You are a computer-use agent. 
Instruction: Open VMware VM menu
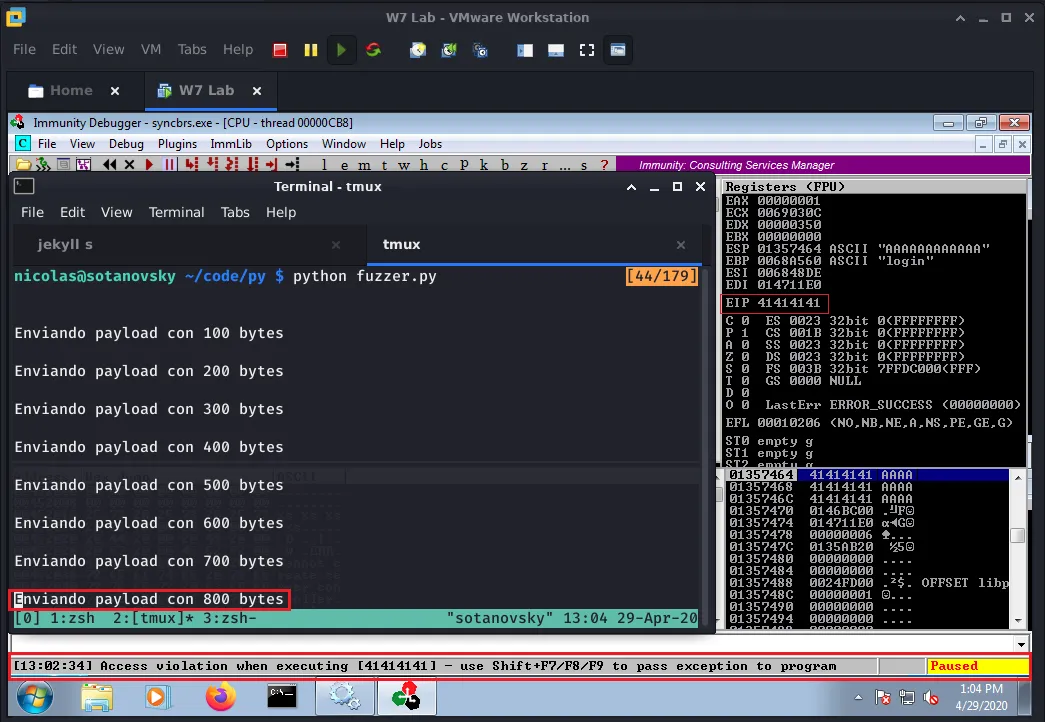pos(151,49)
